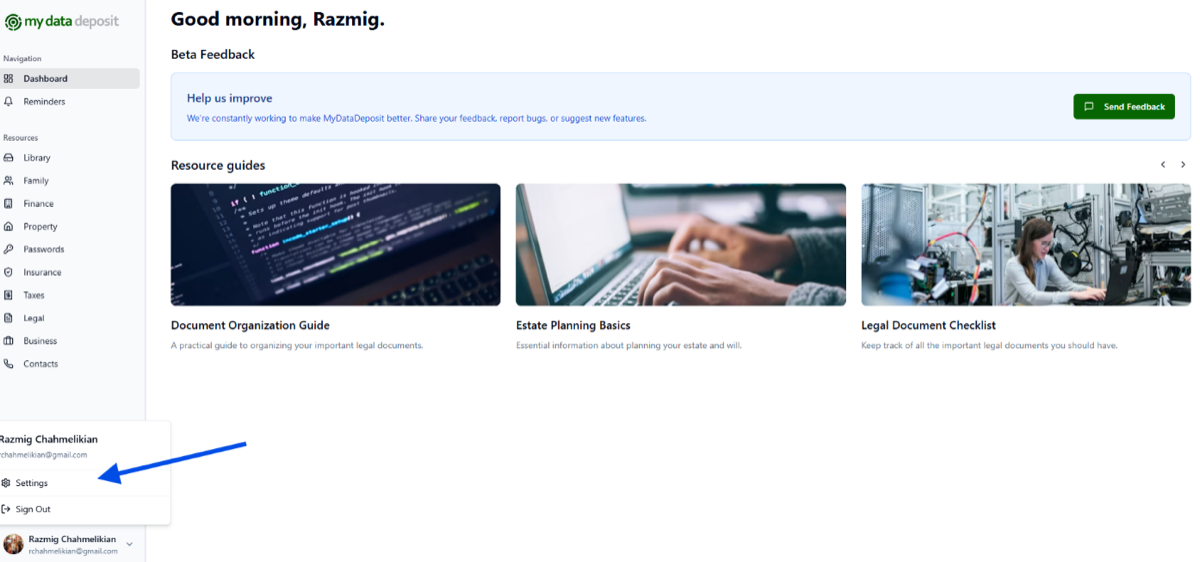Click the bottom account name Razmig Chahmelikian
Screen dimensions: 1200x562
[x=72, y=540]
